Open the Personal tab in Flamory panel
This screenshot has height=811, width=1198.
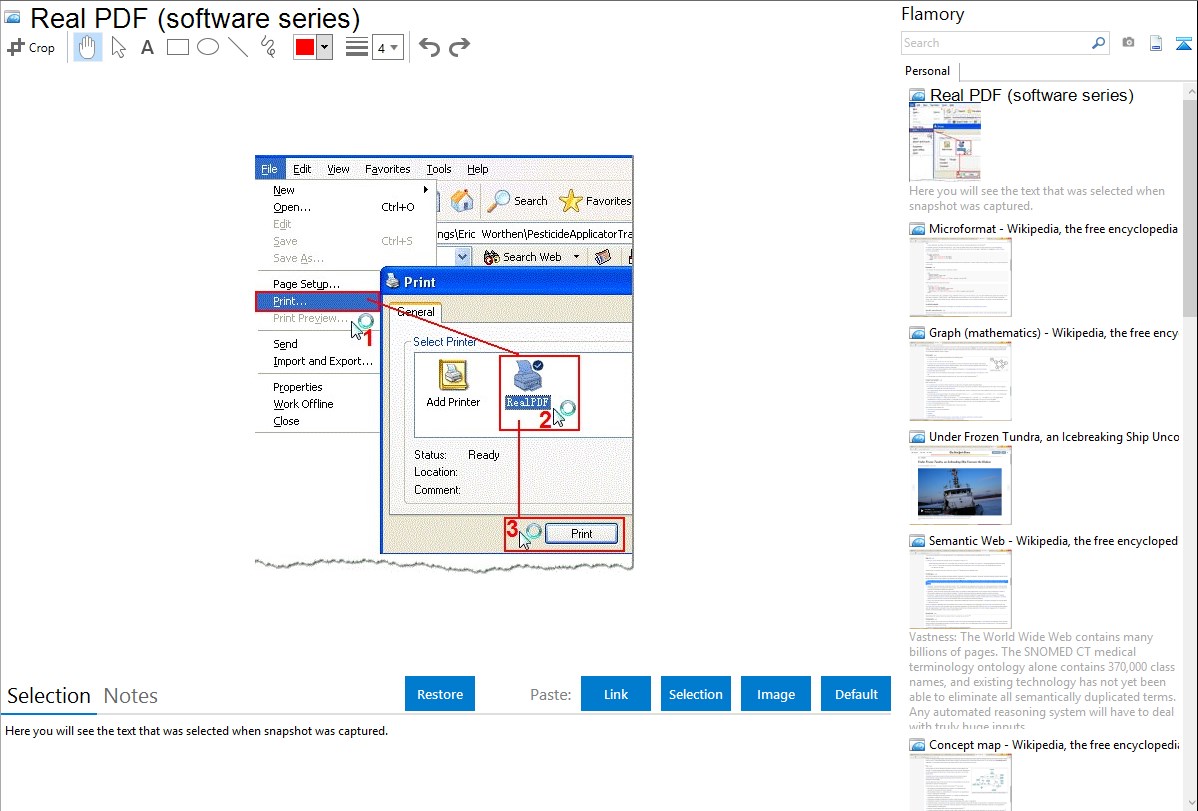click(928, 71)
